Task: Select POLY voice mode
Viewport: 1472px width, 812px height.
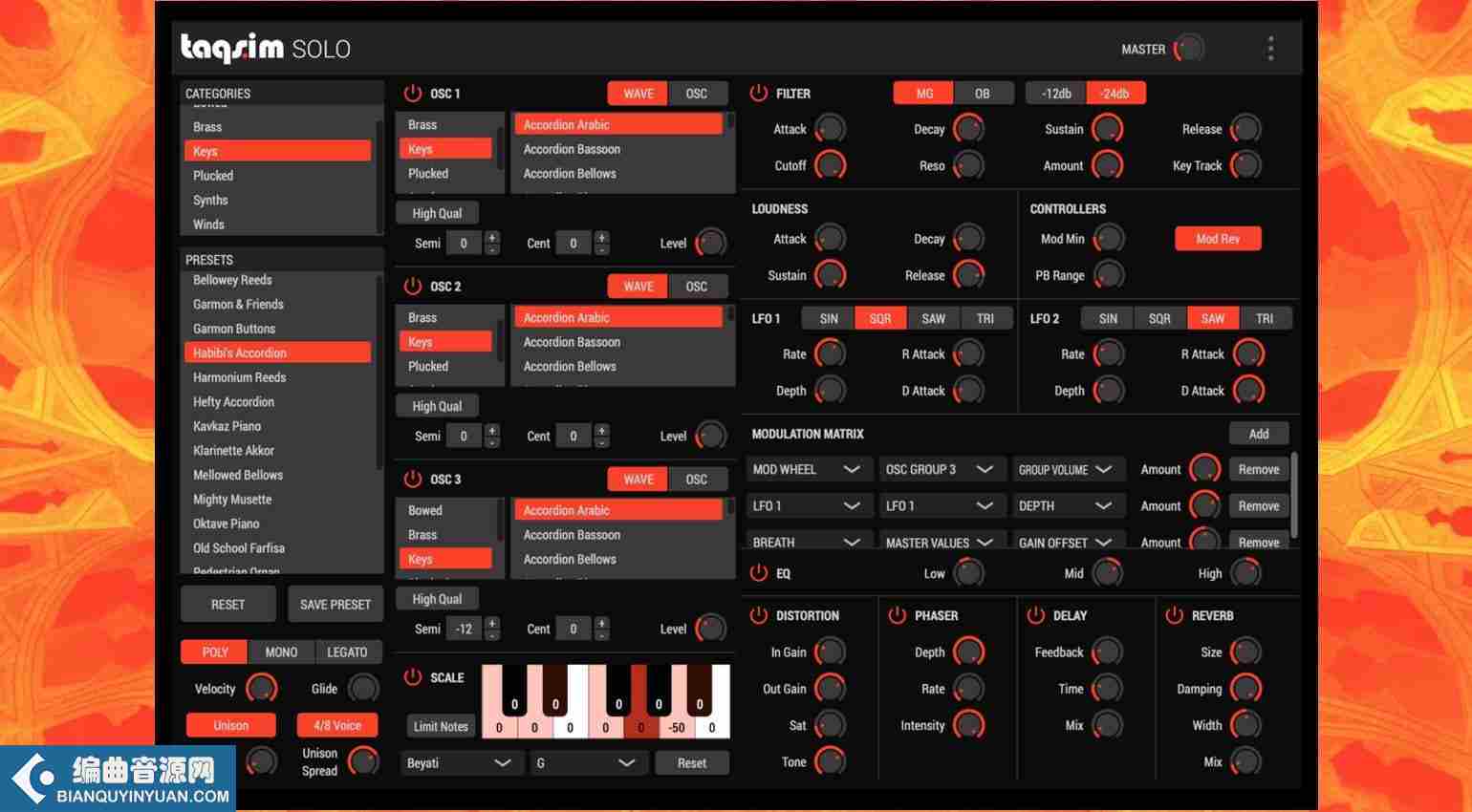Action: pos(215,652)
